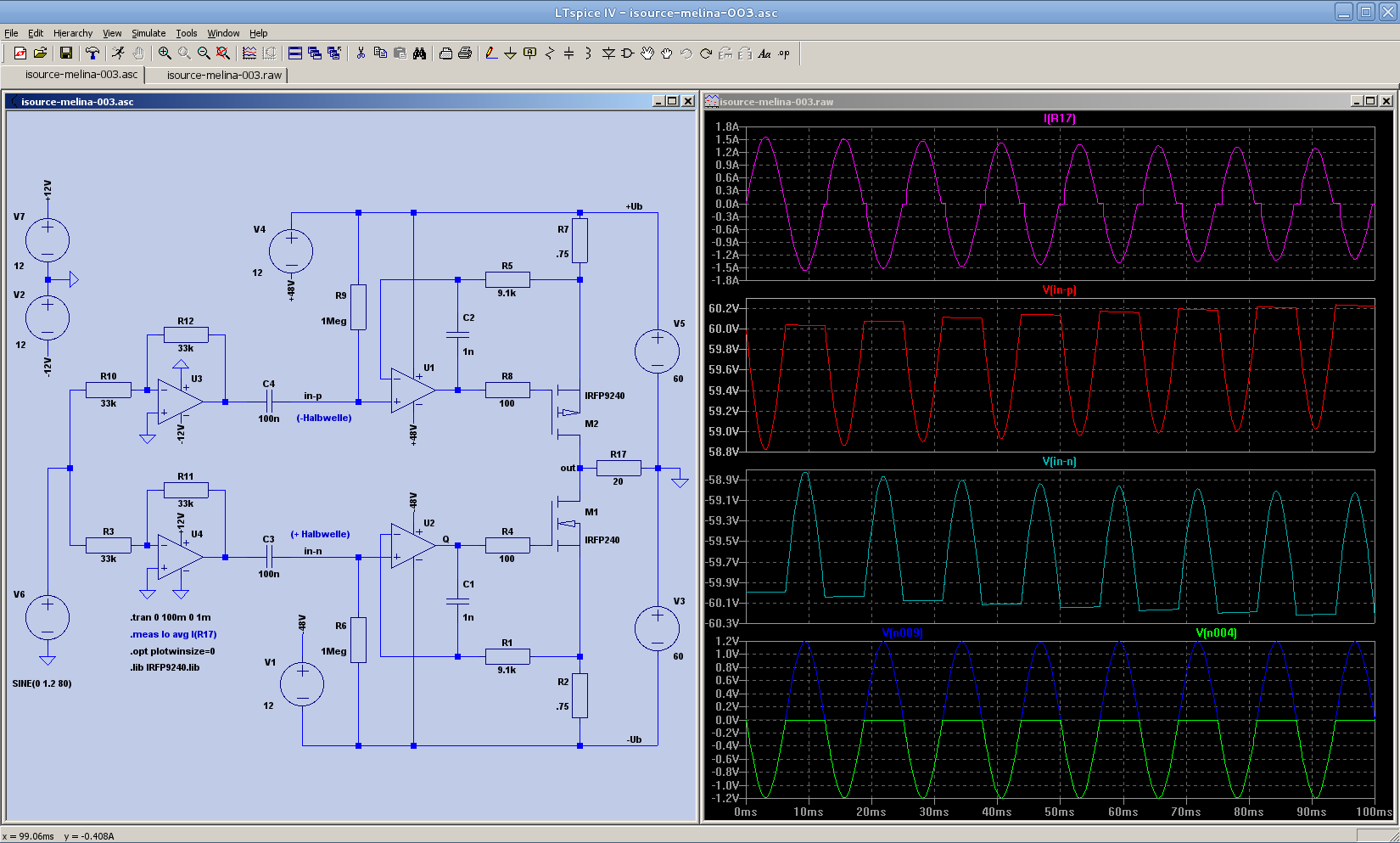The height and width of the screenshot is (843, 1400).
Task: Zoom in with the plus magnifier
Action: pyautogui.click(x=165, y=53)
